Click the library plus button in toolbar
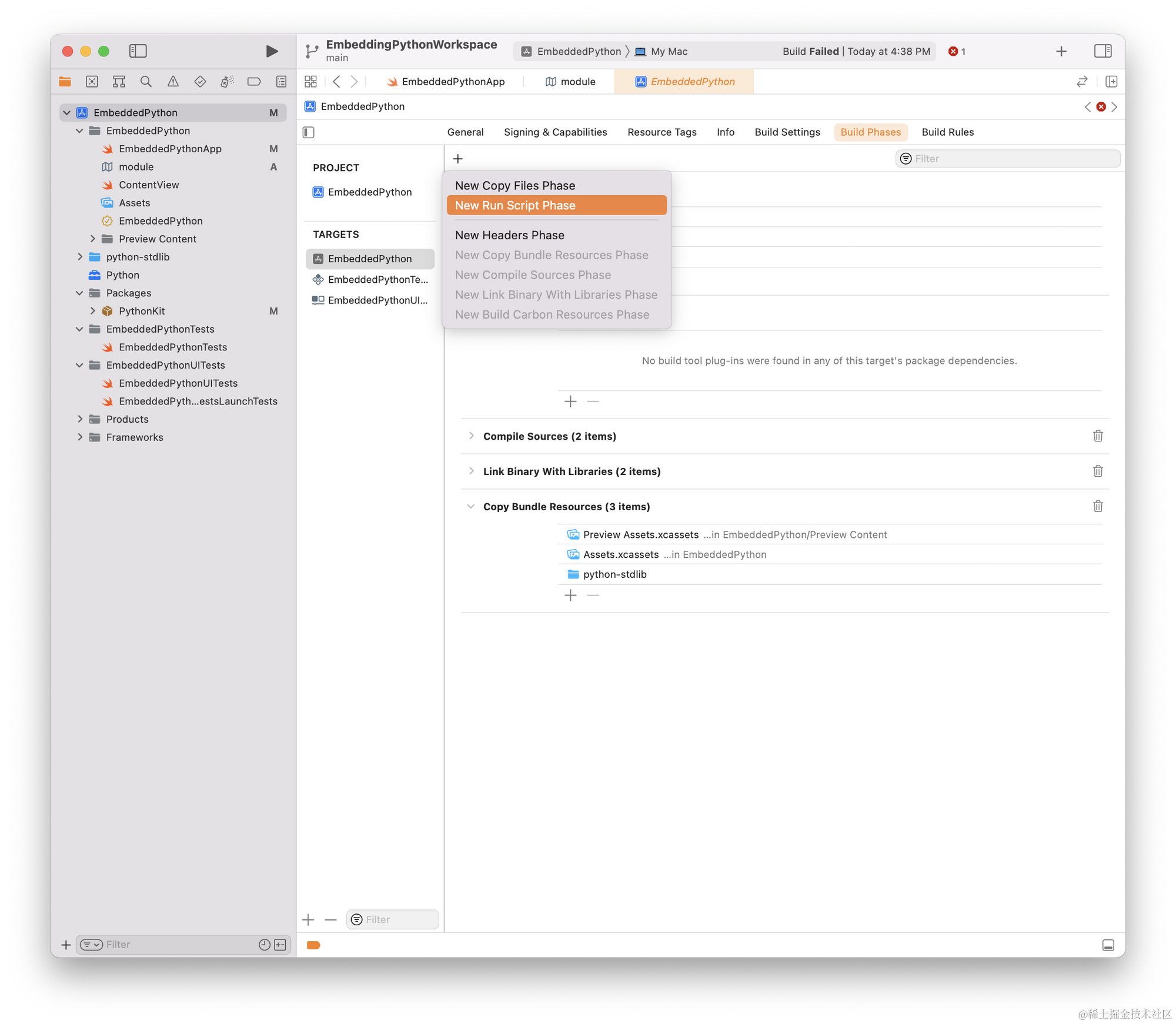 1061,51
